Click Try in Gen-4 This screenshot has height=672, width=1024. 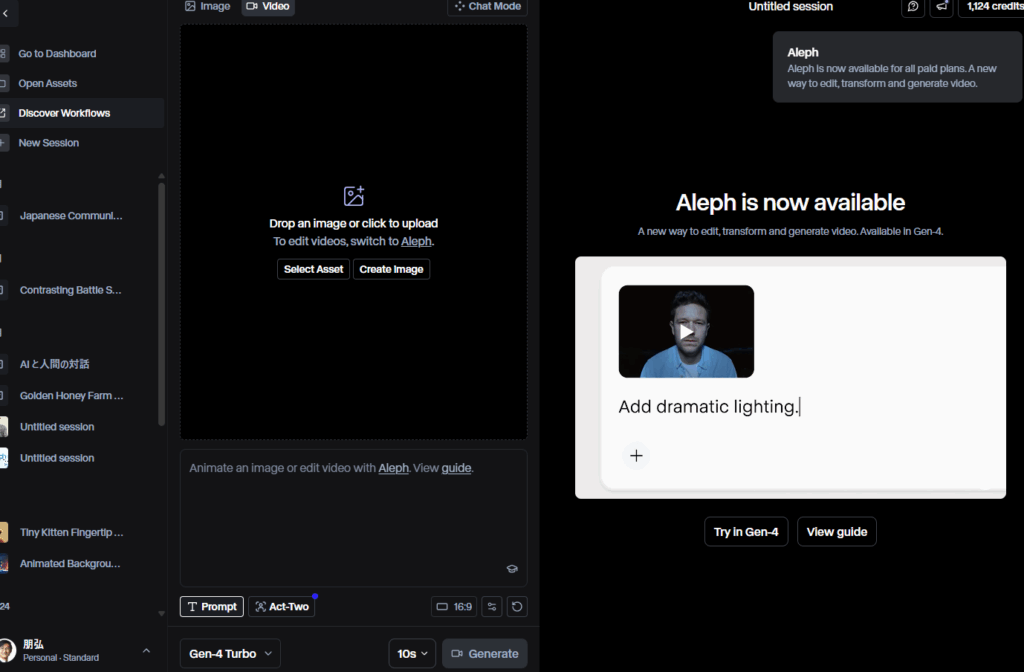pyautogui.click(x=746, y=532)
